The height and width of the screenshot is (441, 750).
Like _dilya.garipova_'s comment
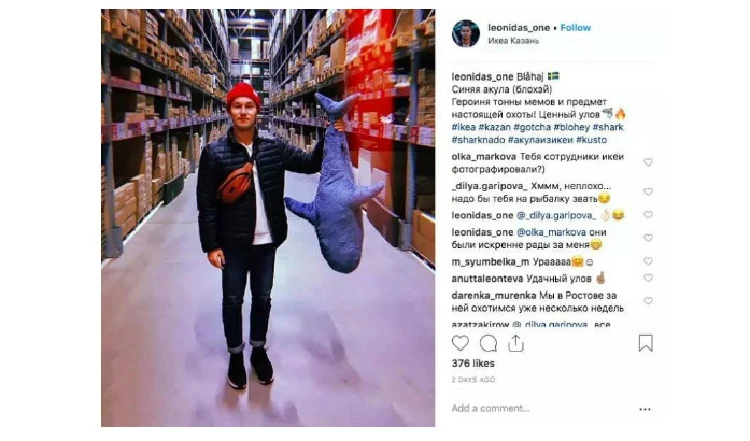[x=648, y=192]
